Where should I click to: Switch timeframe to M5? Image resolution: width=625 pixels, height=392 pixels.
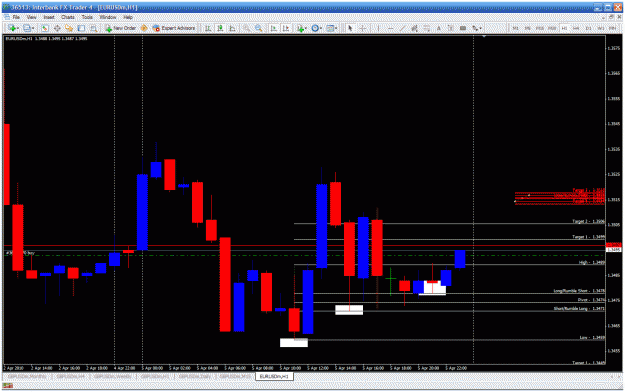(527, 28)
